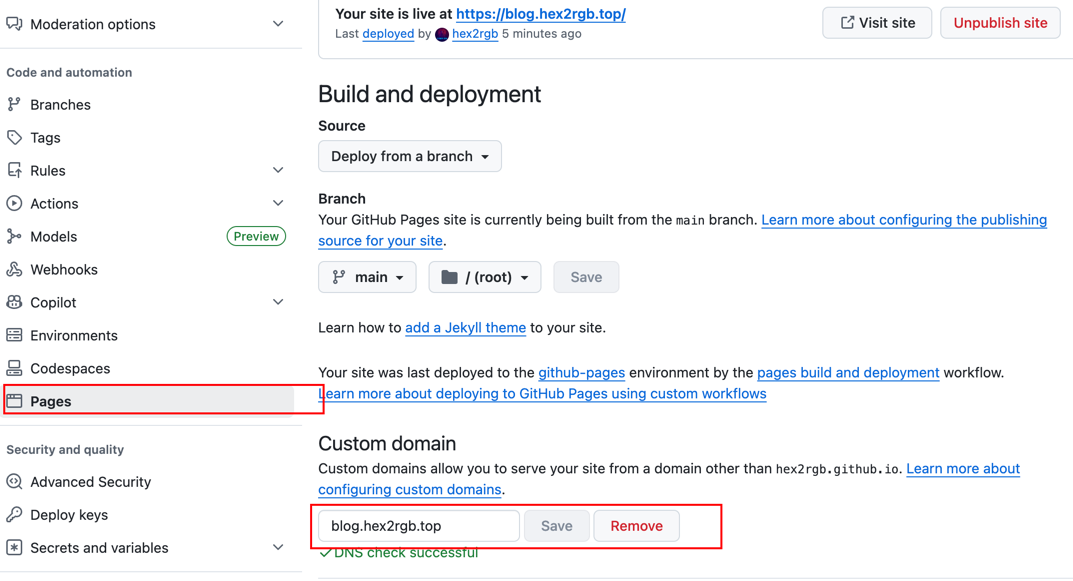This screenshot has height=581, width=1073.
Task: Select the Branches icon in sidebar
Action: (x=15, y=104)
